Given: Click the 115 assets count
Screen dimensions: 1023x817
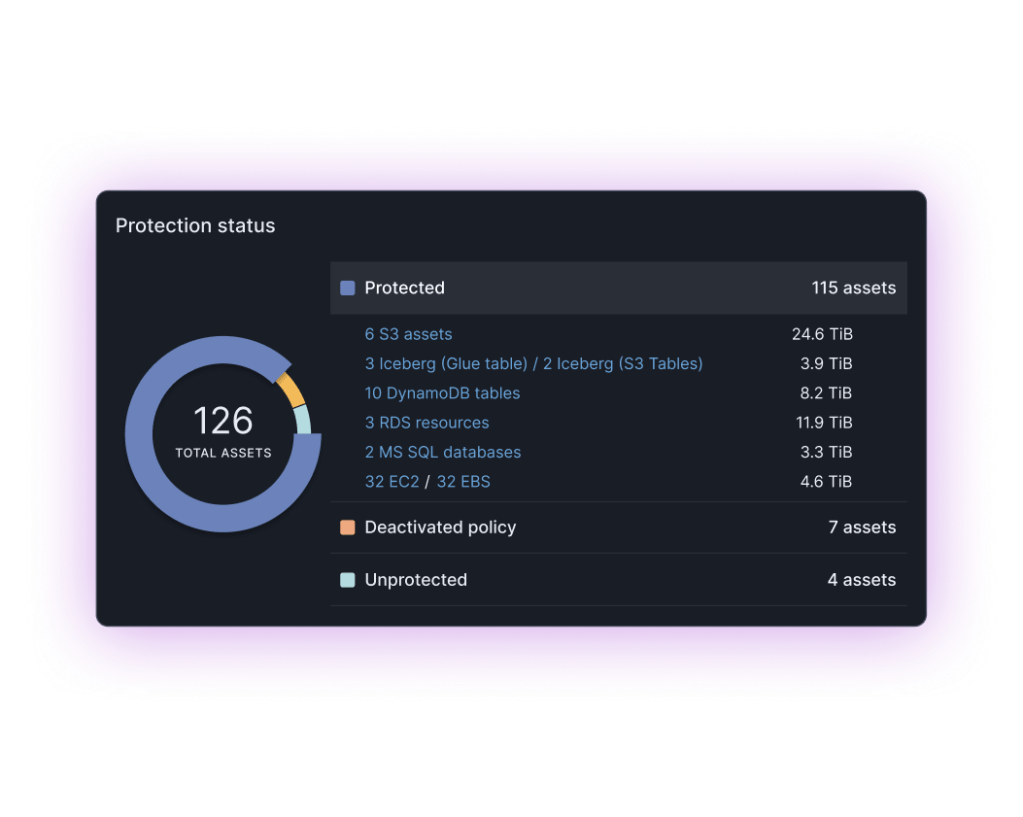Looking at the screenshot, I should (853, 288).
